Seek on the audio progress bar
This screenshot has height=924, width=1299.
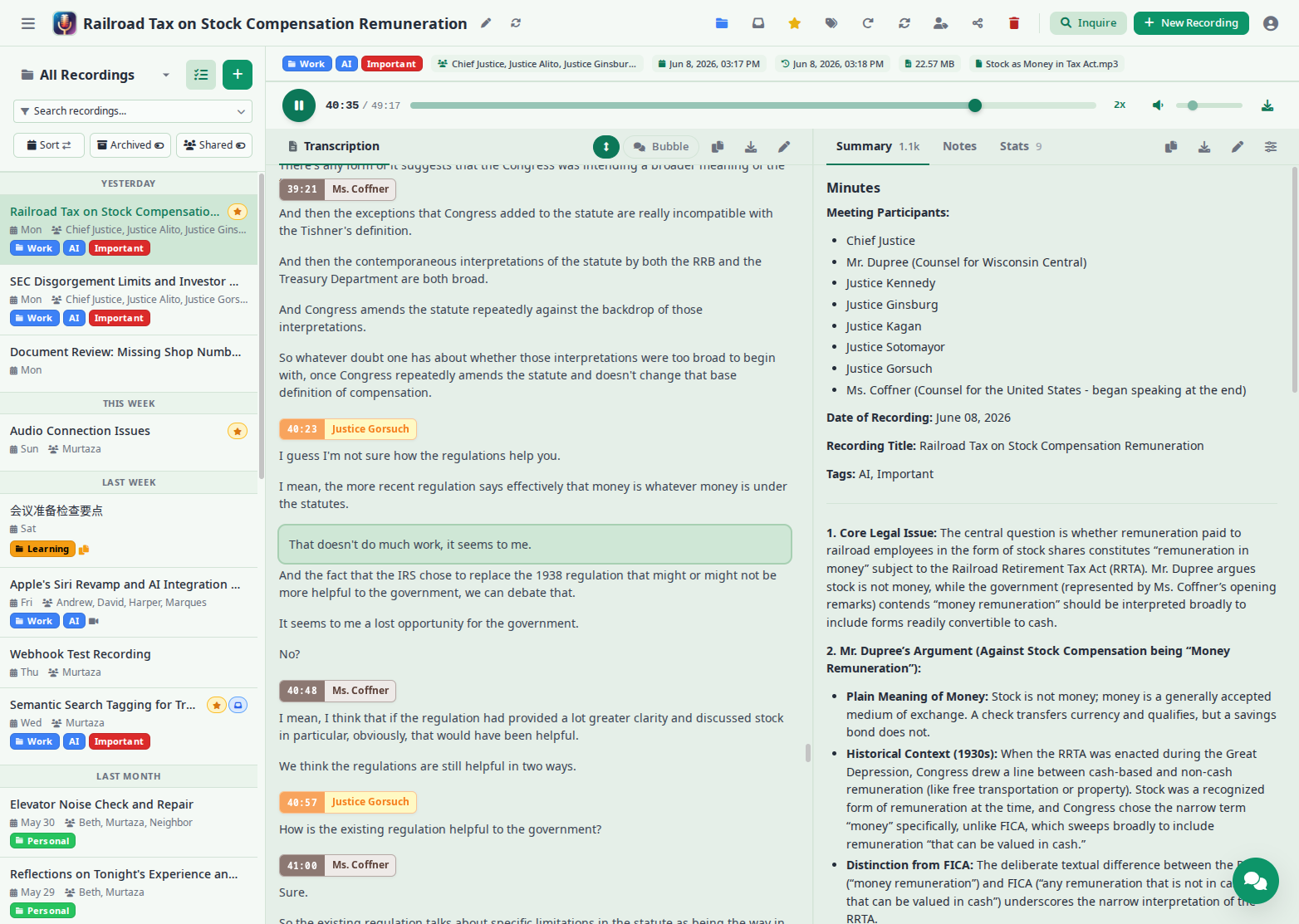752,105
